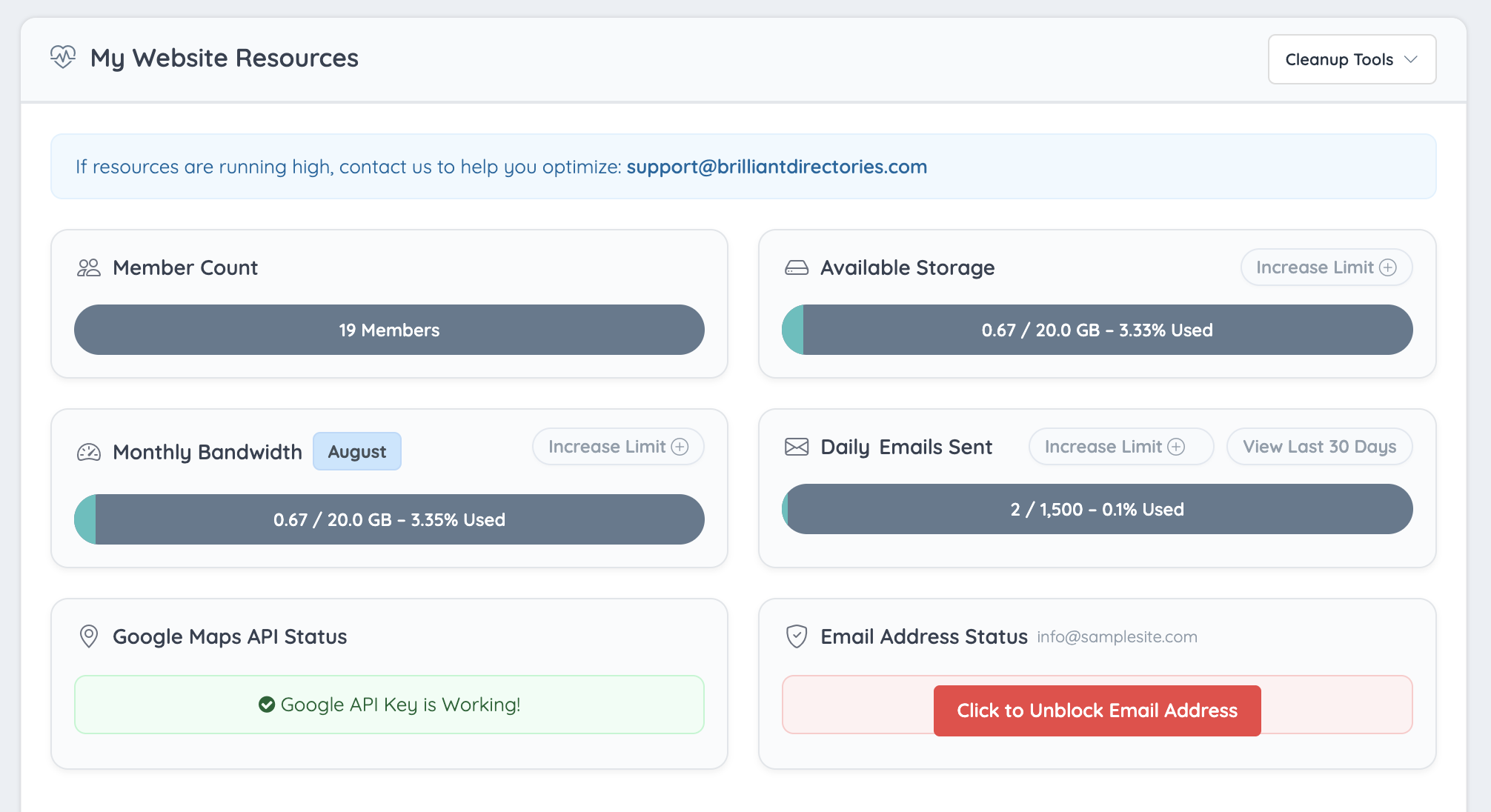The height and width of the screenshot is (812, 1491).
Task: Open View Last 30 Days email report
Action: (1319, 447)
